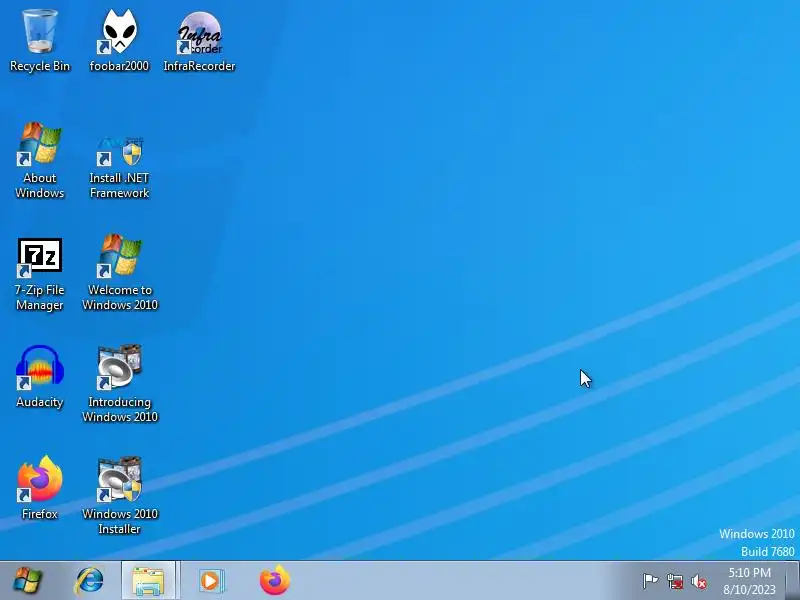Select Introducing Windows 2010 video shortcut

(x=119, y=384)
